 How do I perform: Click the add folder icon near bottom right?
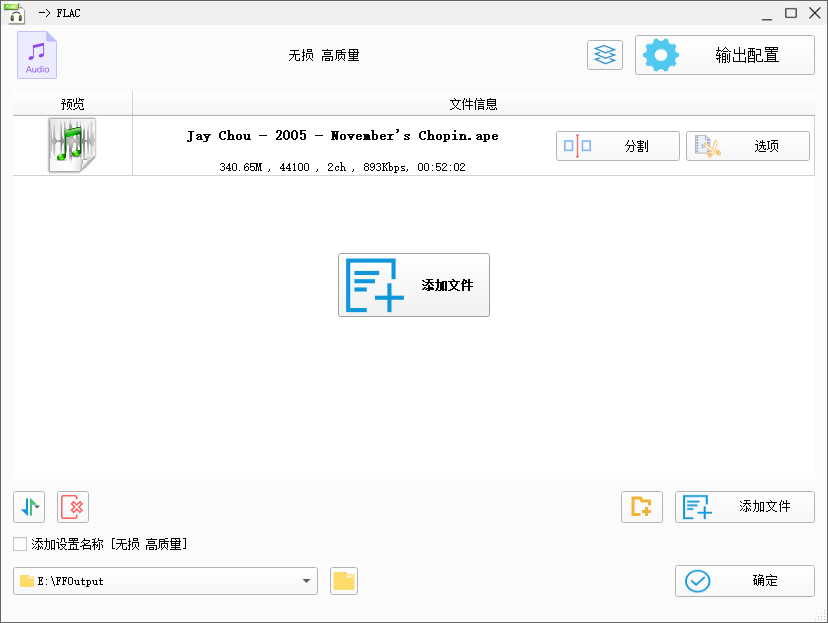(x=641, y=507)
